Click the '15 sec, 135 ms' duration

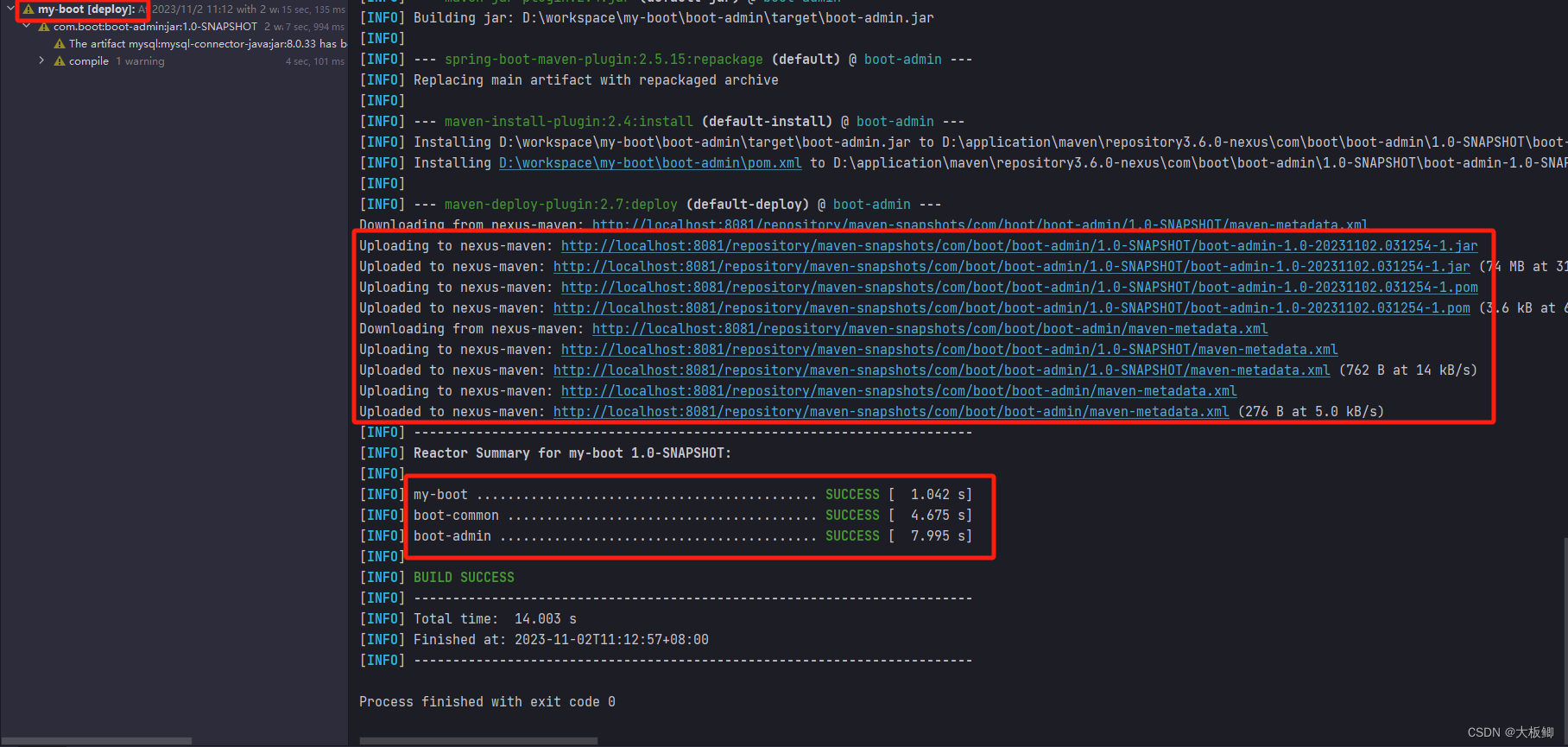[313, 9]
